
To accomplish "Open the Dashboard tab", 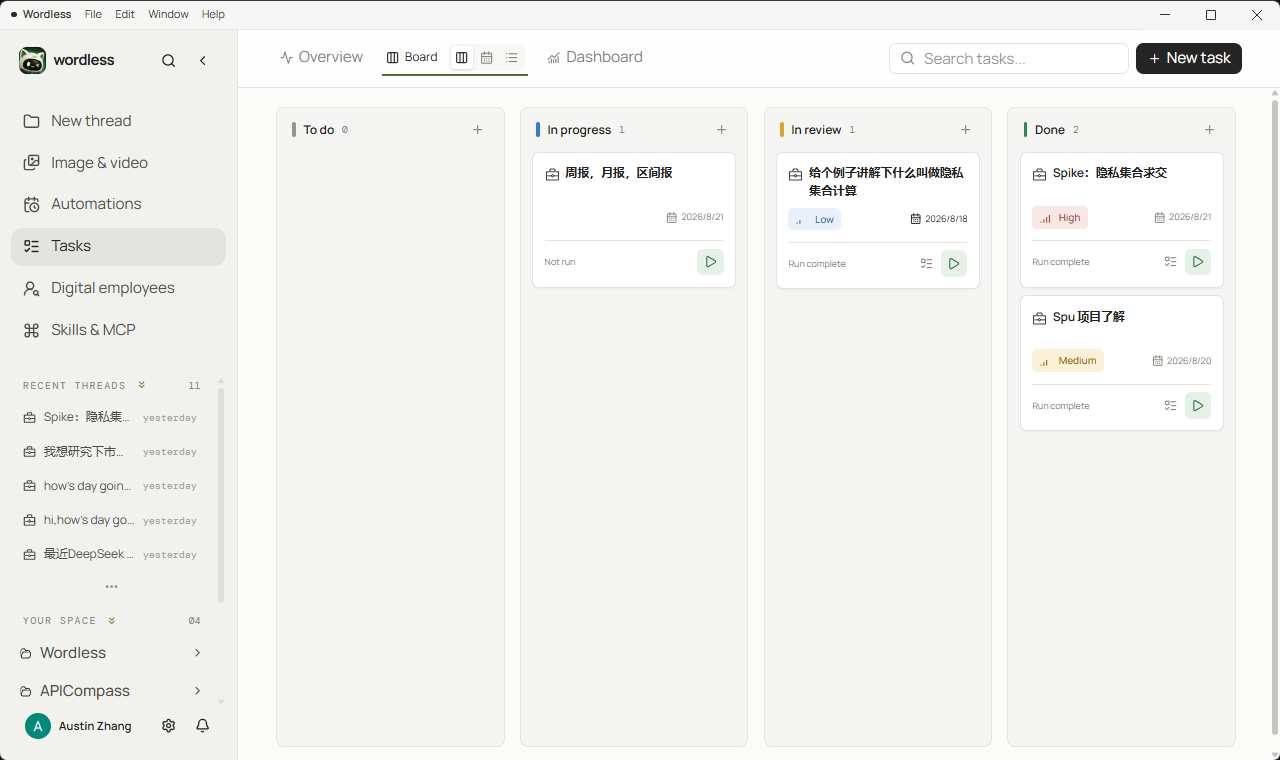I will [x=595, y=58].
